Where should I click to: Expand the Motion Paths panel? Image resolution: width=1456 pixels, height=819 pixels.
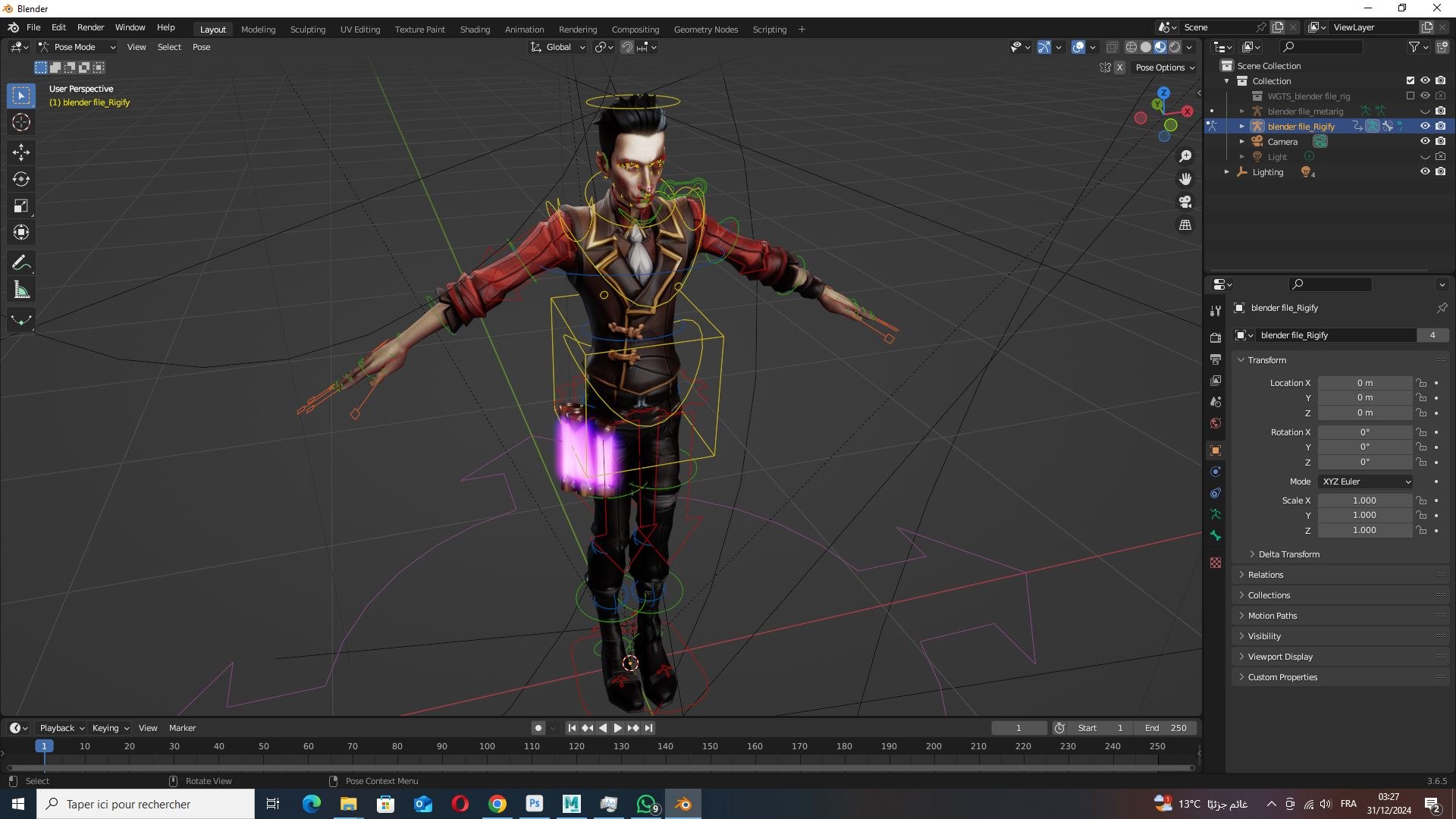pos(1272,616)
